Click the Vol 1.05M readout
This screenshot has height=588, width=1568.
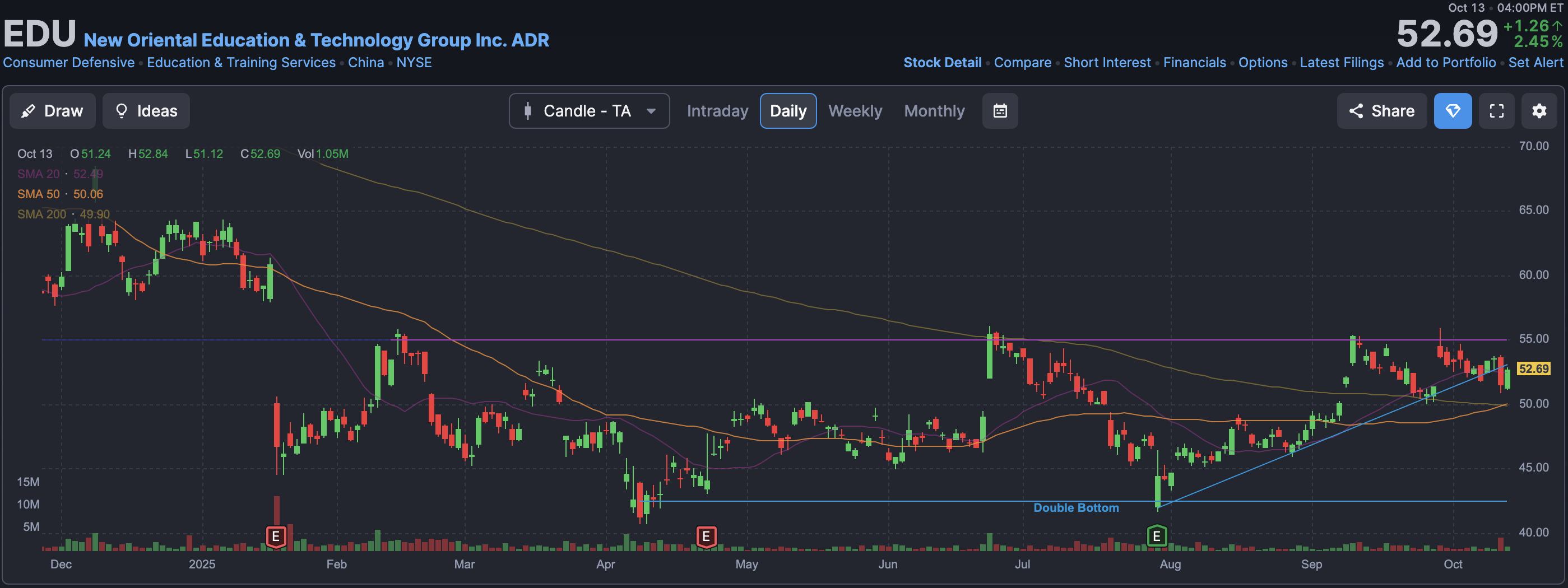(323, 154)
